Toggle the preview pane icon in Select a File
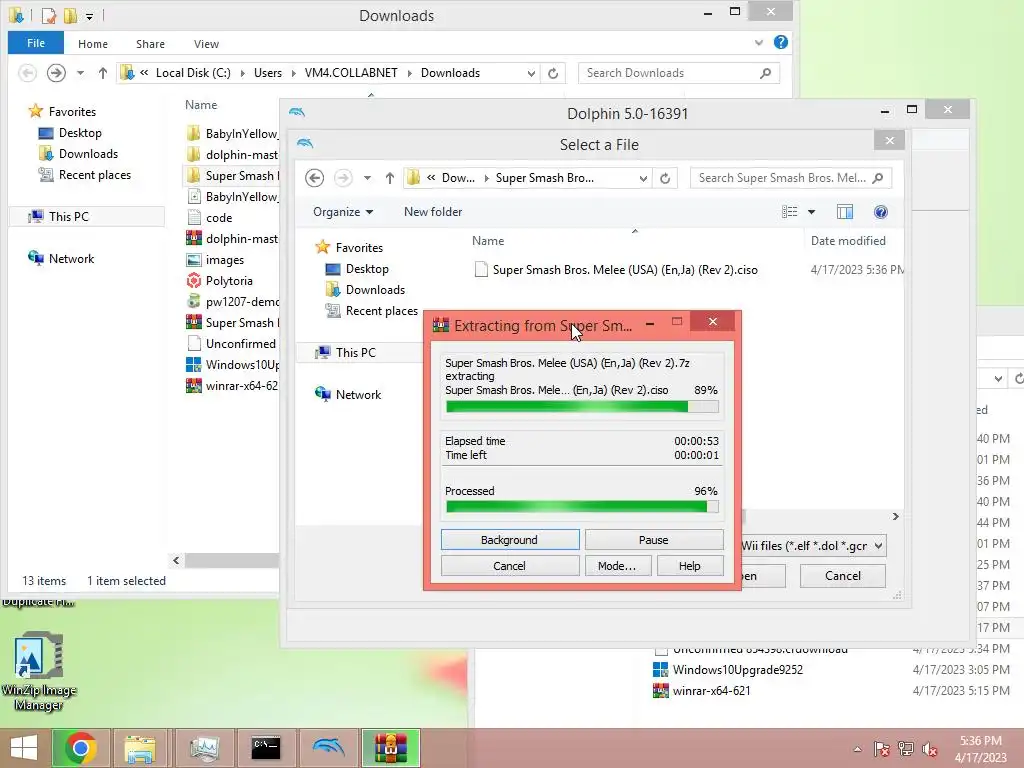Screen dimensions: 1024x768 [844, 212]
